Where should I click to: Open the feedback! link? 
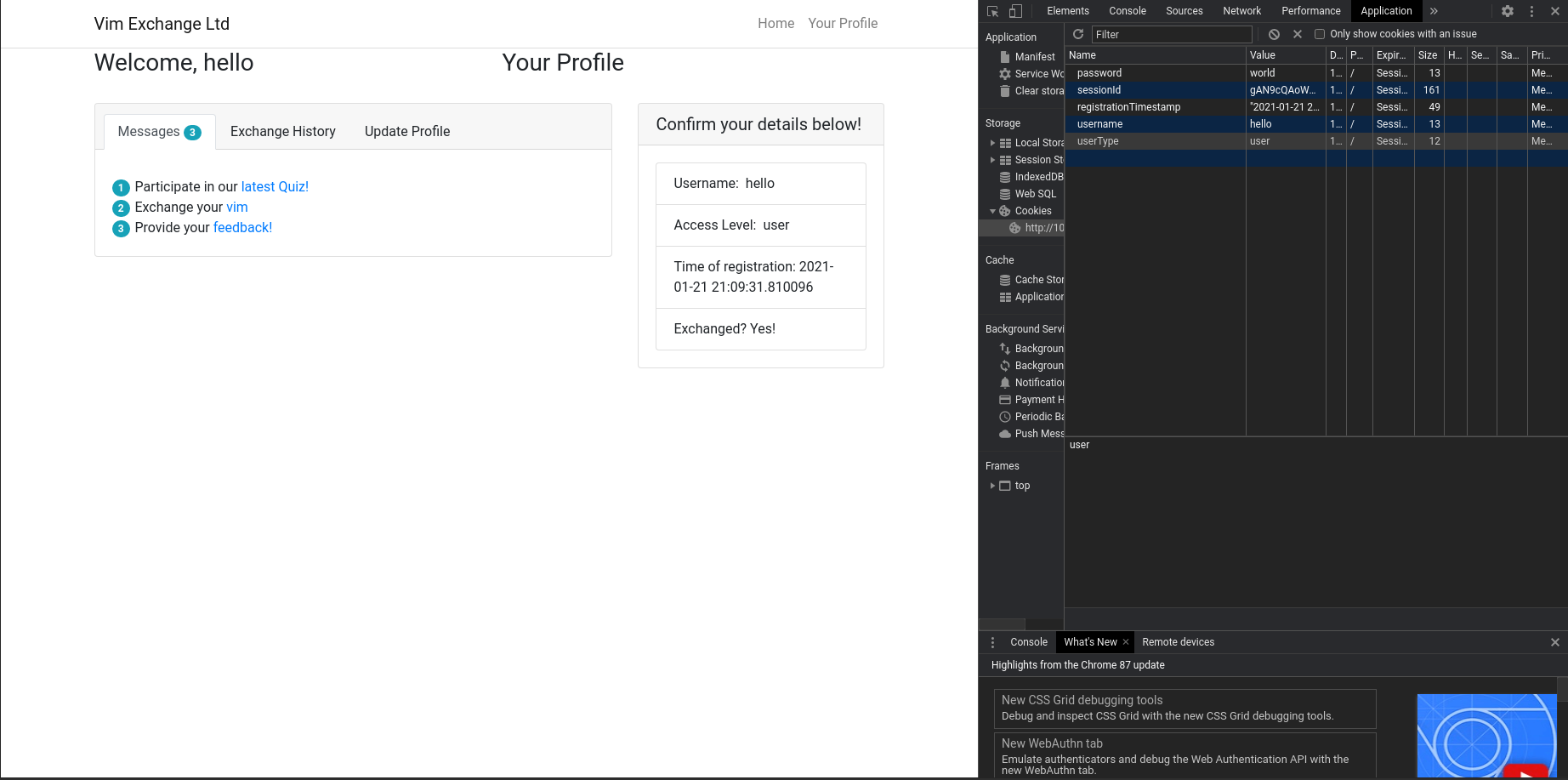click(x=242, y=228)
